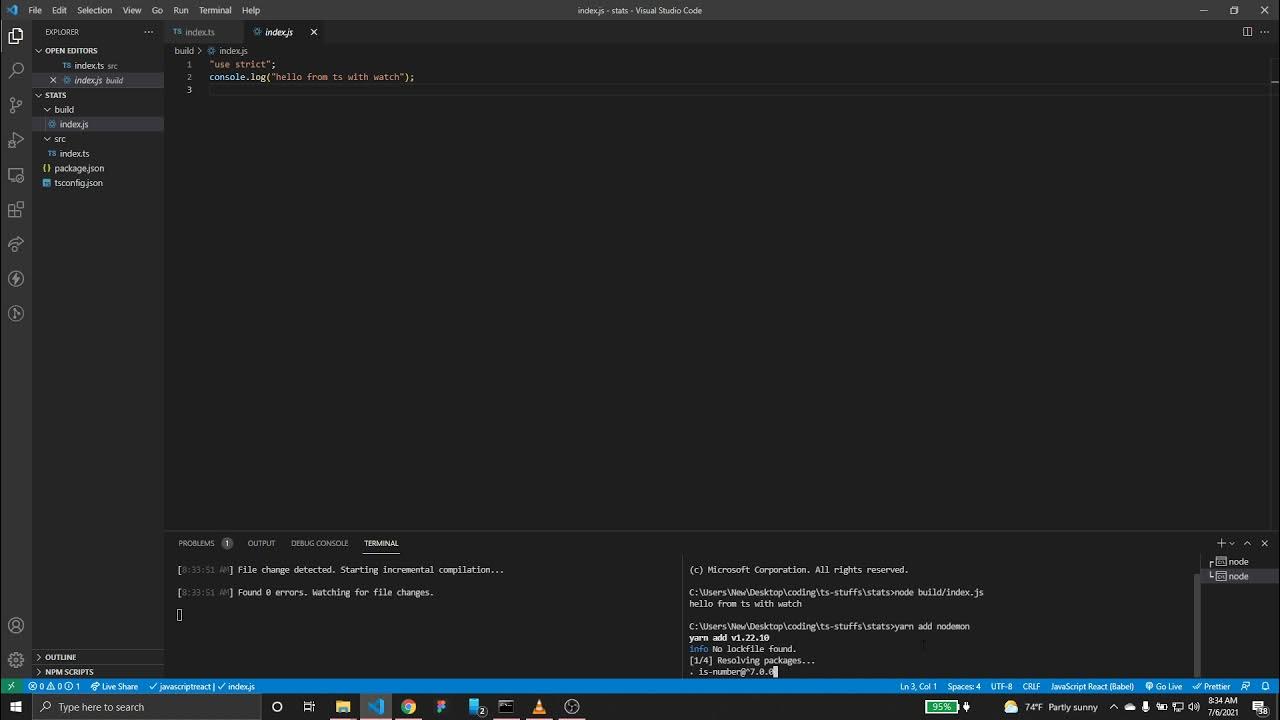Screen dimensions: 1280x720
Task: Open the Run menu
Action: click(181, 10)
